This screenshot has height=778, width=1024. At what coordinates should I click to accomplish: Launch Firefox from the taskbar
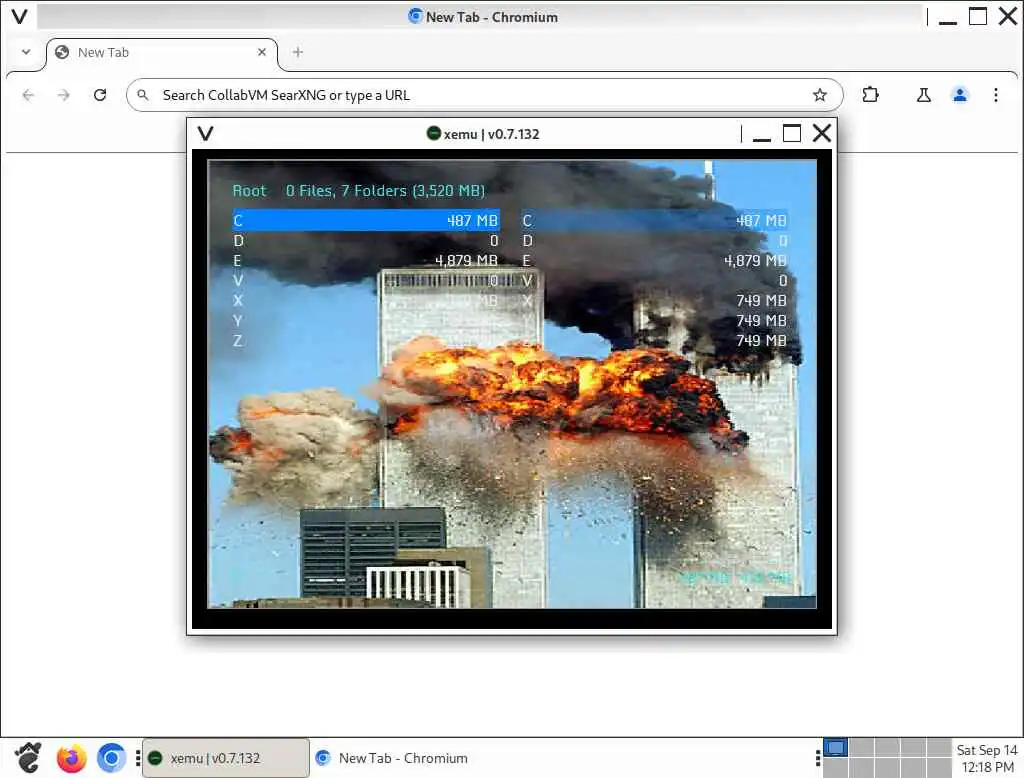(x=71, y=758)
